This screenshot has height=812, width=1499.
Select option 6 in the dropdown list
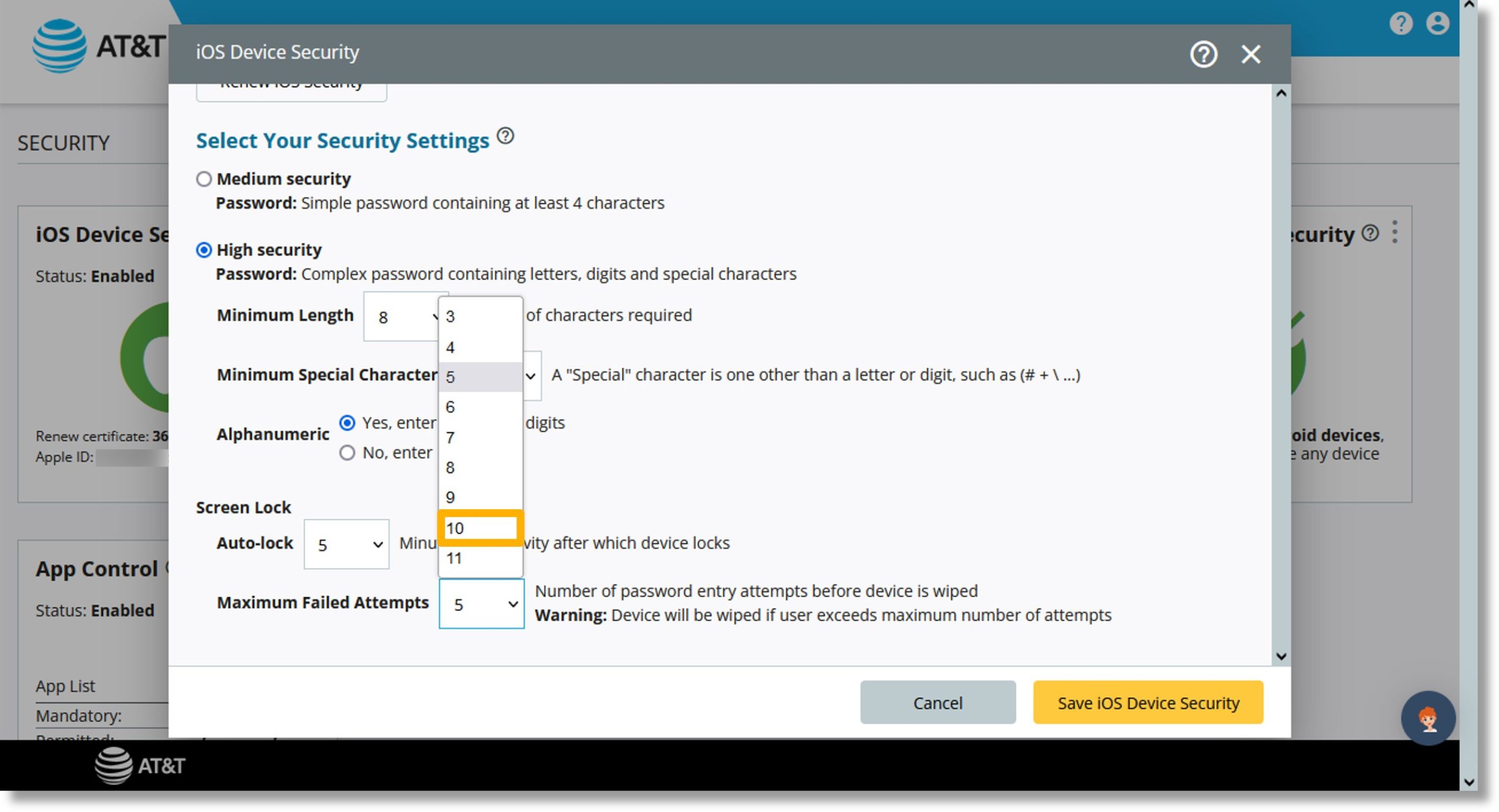[480, 407]
